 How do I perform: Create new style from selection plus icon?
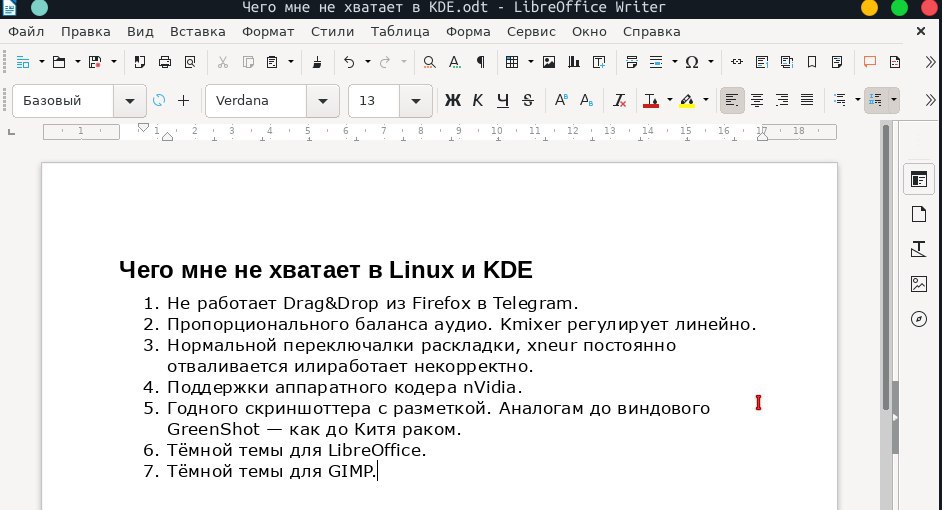184,100
